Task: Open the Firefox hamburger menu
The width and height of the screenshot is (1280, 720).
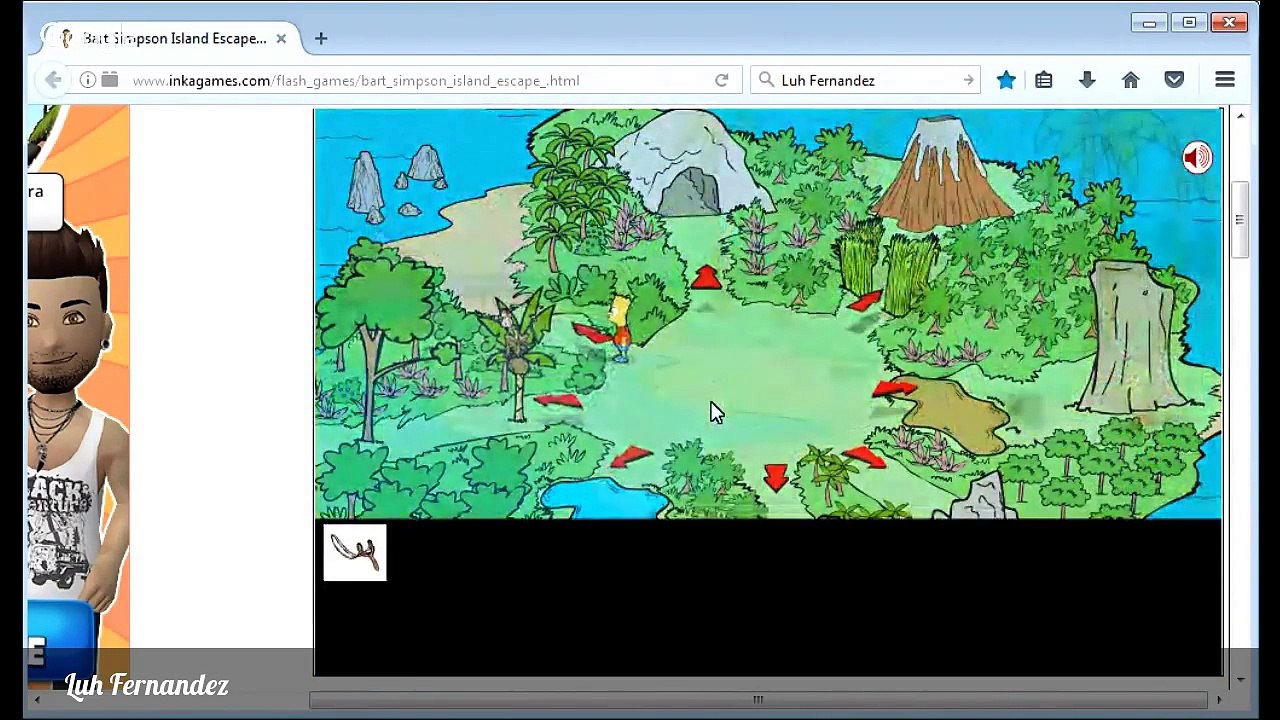Action: [1225, 80]
